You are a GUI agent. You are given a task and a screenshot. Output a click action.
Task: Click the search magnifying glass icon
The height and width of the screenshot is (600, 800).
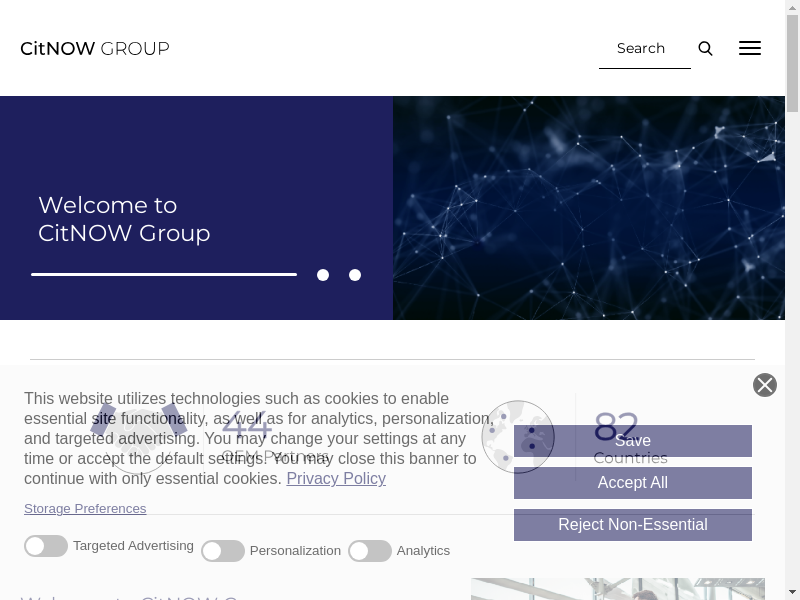[x=705, y=48]
